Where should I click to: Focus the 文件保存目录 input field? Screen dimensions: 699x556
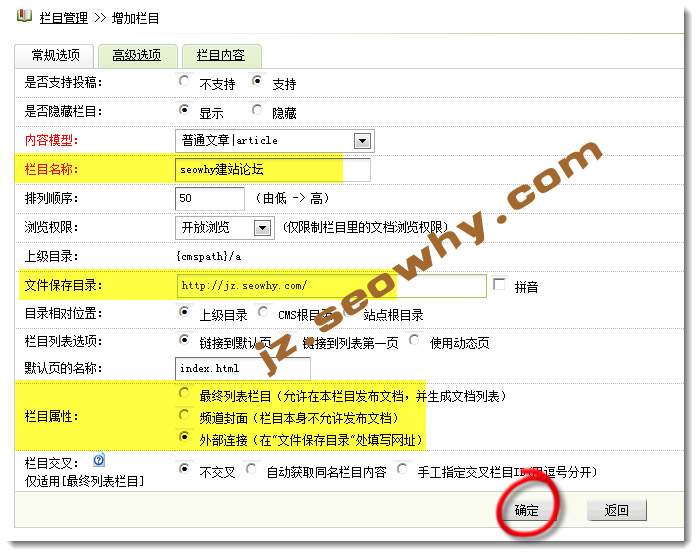click(330, 286)
